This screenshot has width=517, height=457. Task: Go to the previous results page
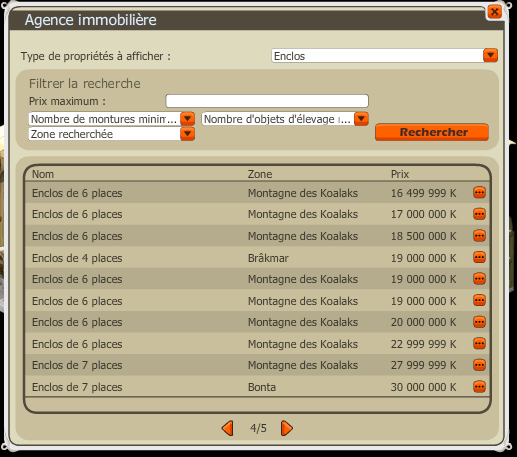click(x=228, y=428)
